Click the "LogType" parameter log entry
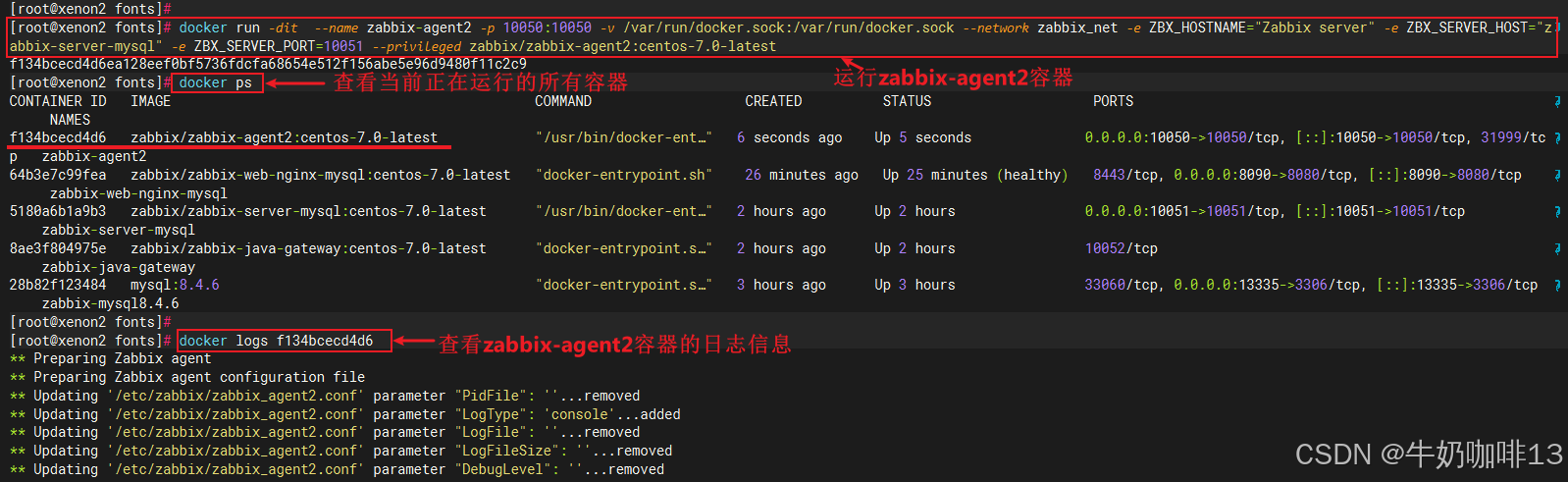This screenshot has height=482, width=1568. pos(344,414)
